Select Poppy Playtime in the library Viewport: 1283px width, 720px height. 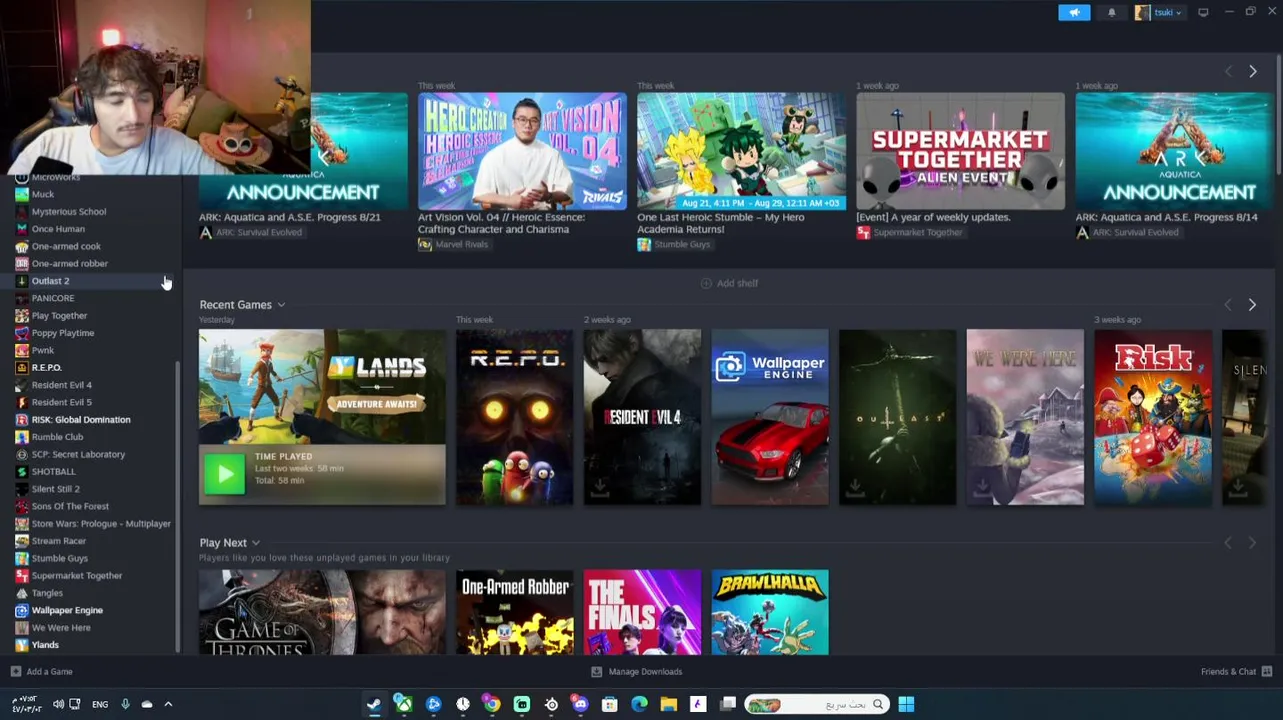click(63, 333)
